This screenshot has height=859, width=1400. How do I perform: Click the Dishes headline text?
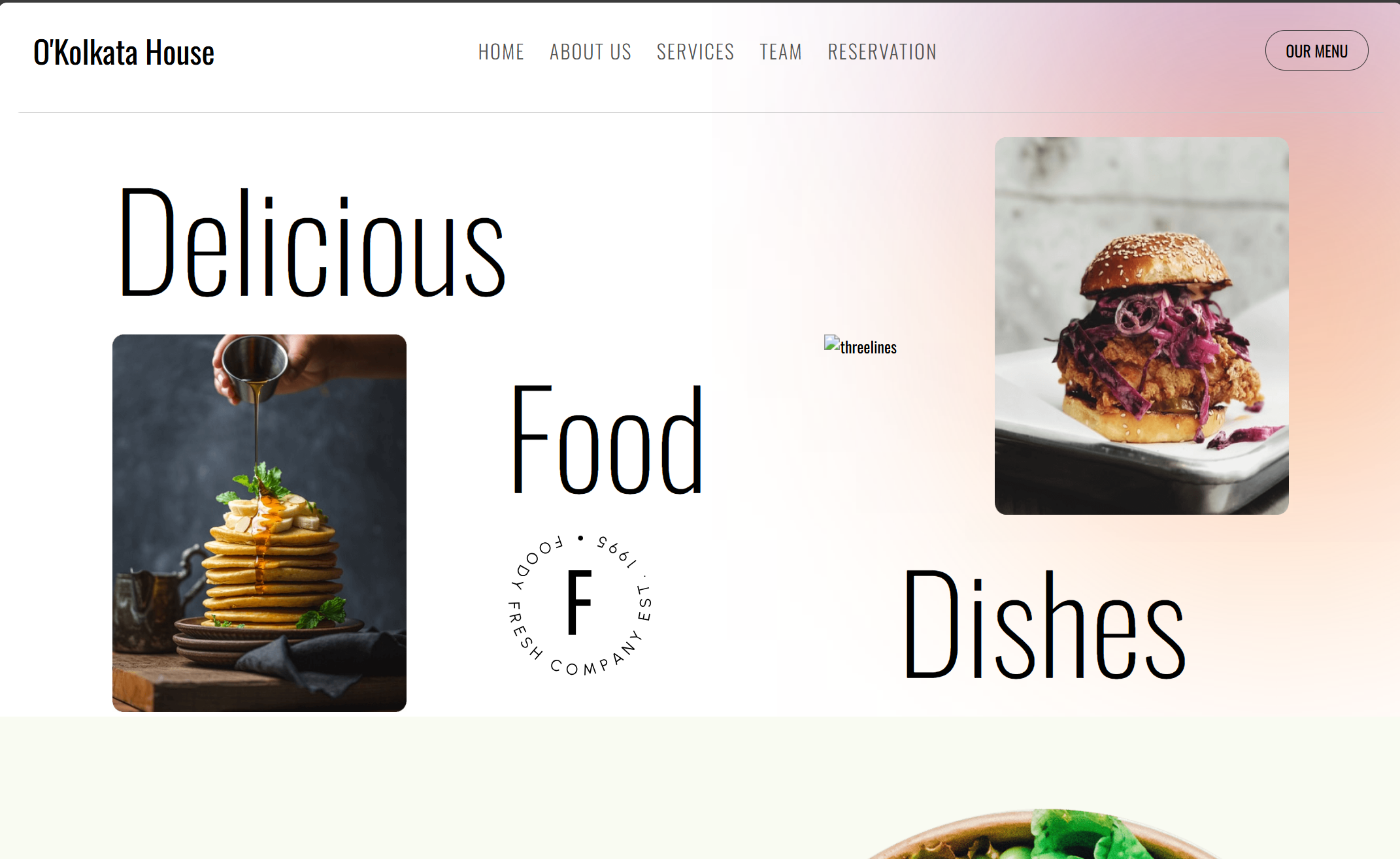[x=1044, y=624]
